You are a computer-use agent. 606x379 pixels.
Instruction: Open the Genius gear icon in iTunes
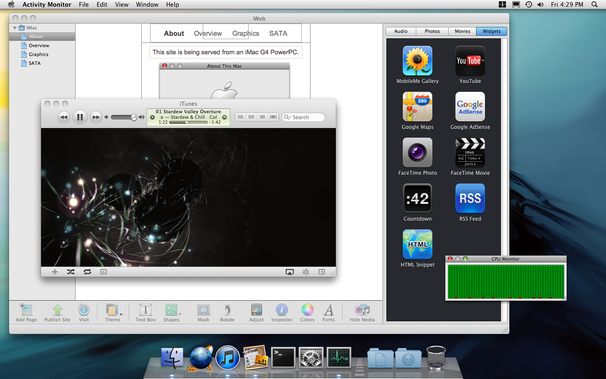point(306,272)
